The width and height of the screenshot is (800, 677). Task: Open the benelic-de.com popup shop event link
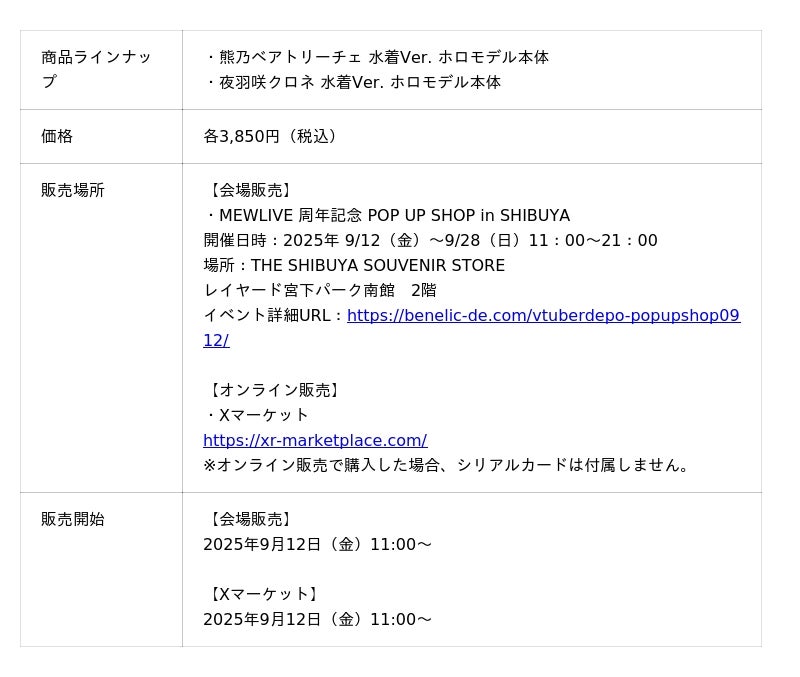543,316
